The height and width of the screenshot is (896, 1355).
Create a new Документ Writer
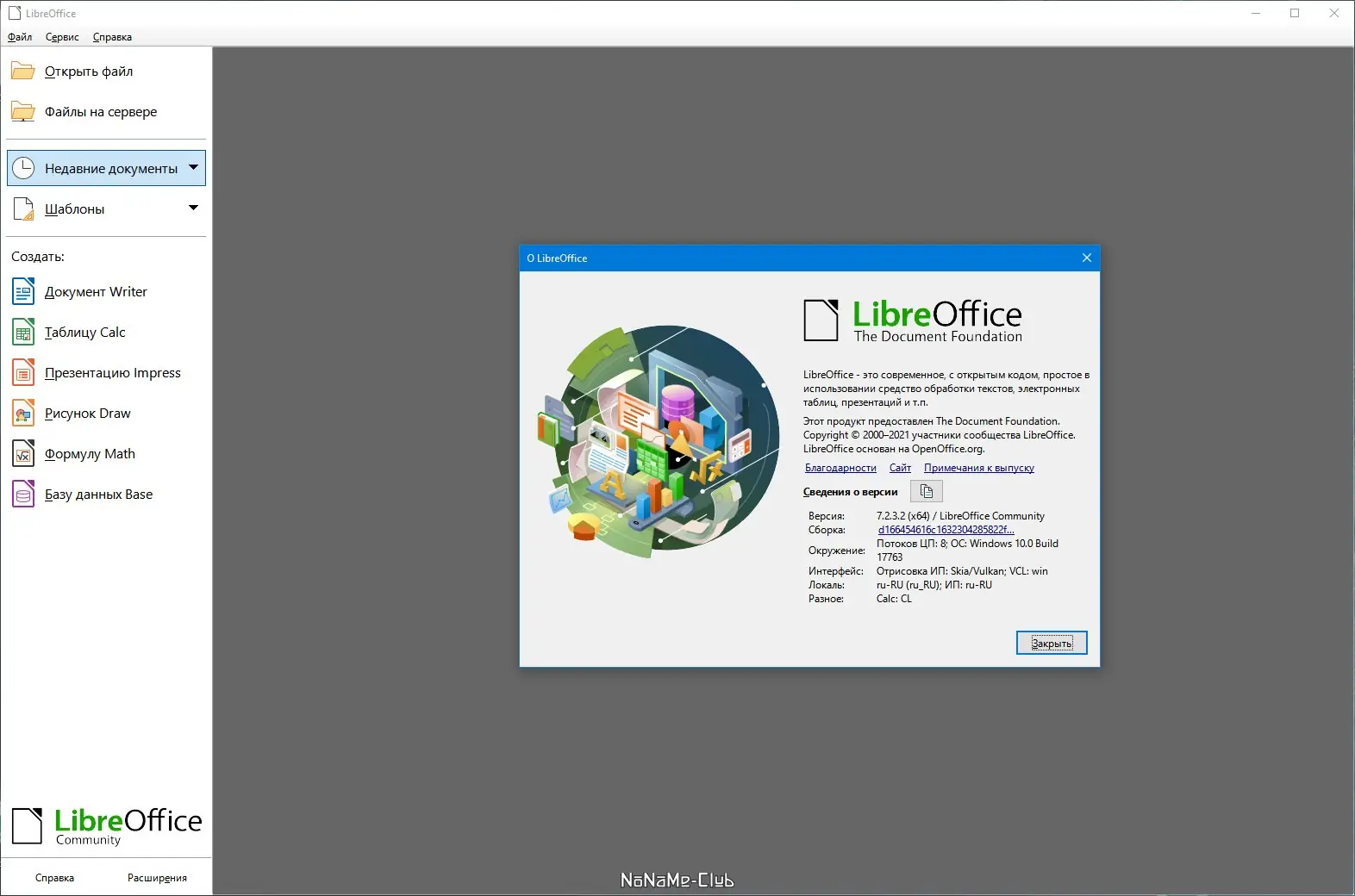106,292
